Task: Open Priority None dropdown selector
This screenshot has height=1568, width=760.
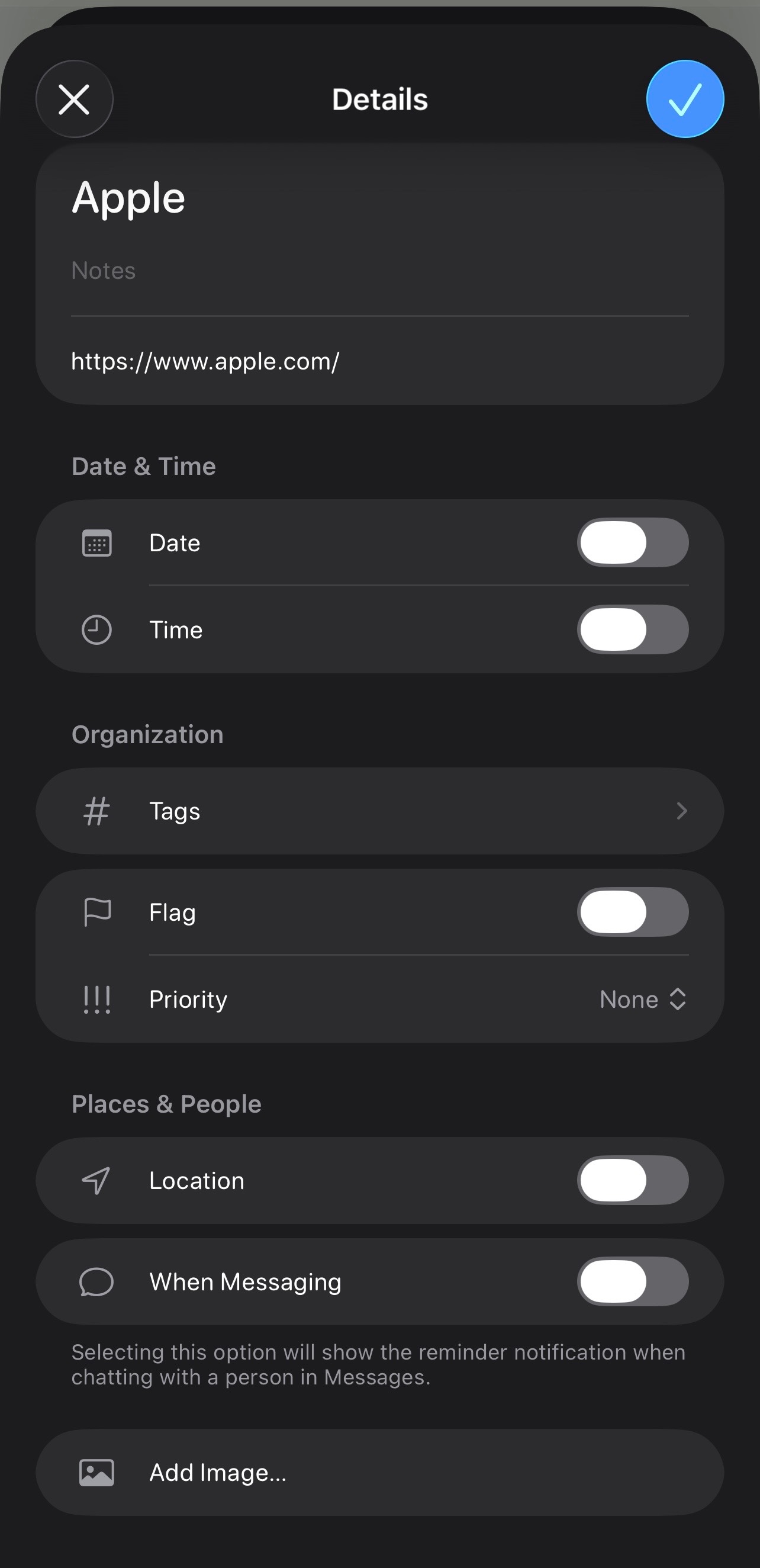Action: 643,999
